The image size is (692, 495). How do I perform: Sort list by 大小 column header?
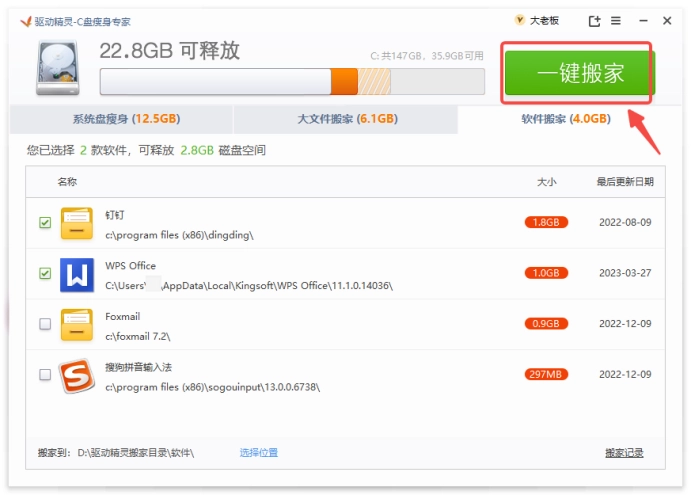click(546, 182)
